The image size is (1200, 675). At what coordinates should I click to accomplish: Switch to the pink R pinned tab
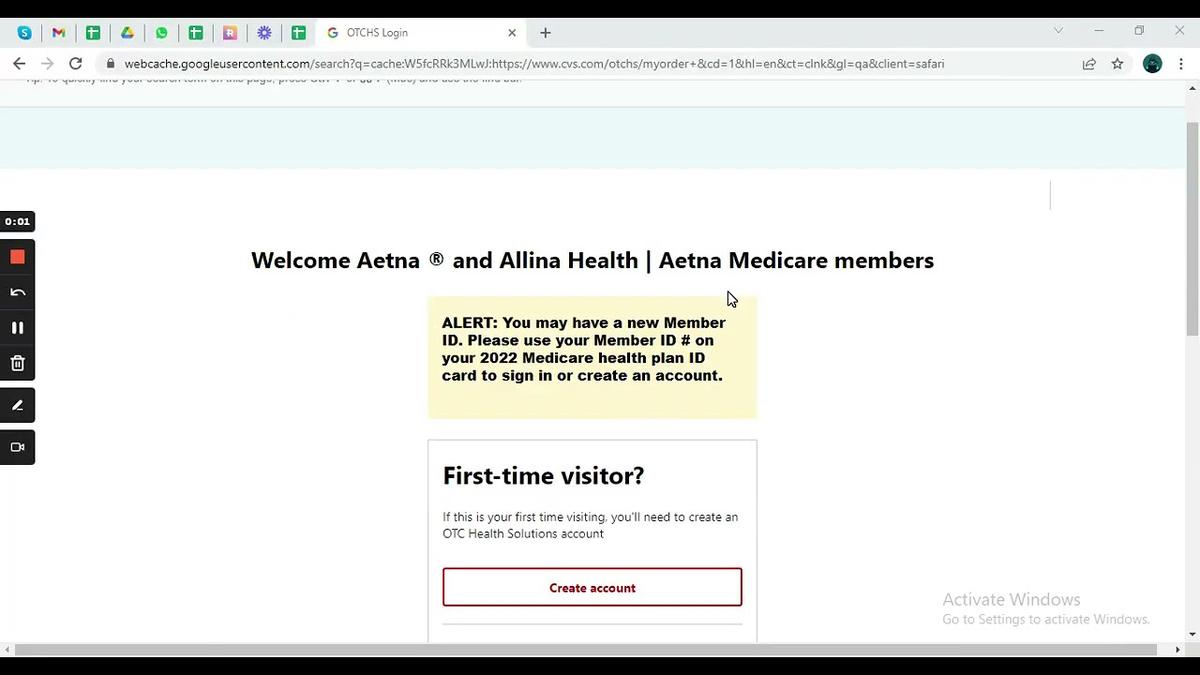click(x=230, y=33)
